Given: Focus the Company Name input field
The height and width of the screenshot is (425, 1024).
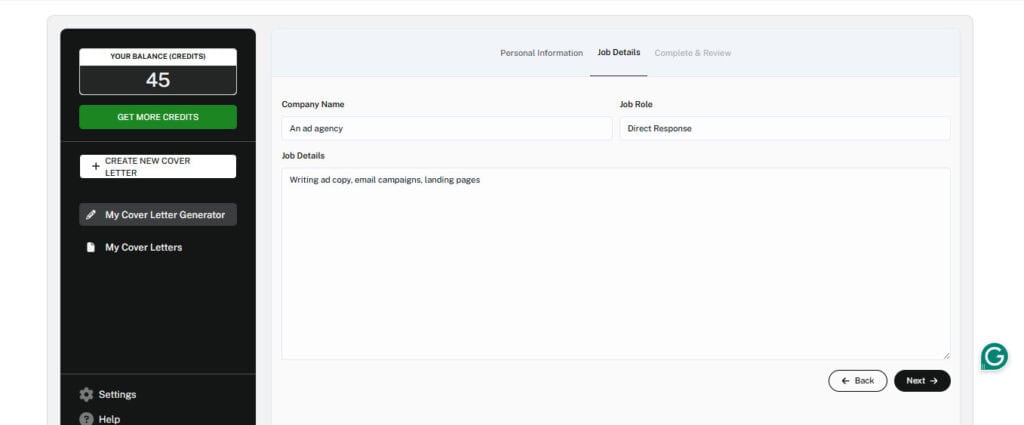Looking at the screenshot, I should [x=447, y=128].
